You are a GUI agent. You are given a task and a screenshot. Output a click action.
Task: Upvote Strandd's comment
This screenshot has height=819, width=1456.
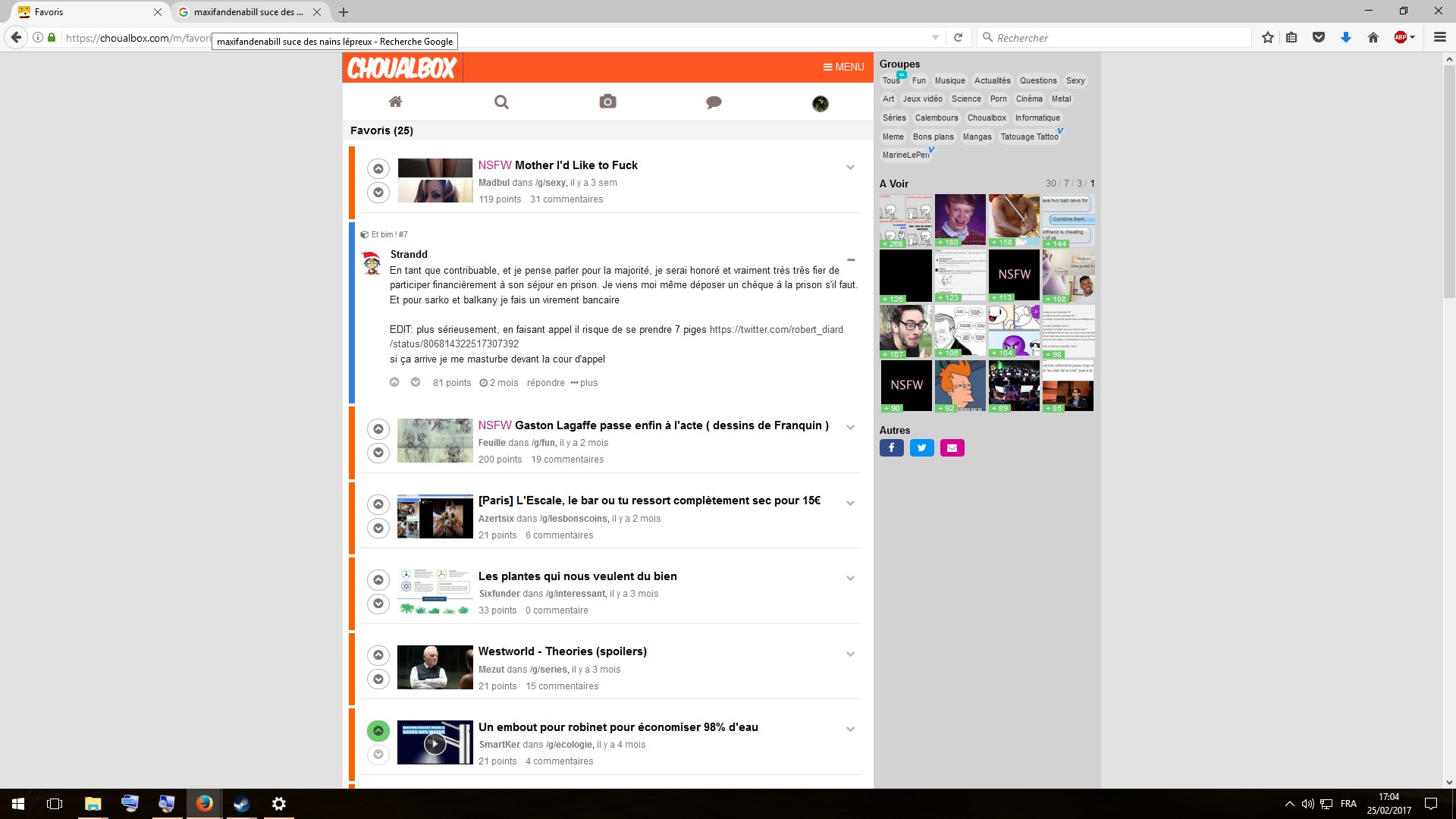pos(394,382)
